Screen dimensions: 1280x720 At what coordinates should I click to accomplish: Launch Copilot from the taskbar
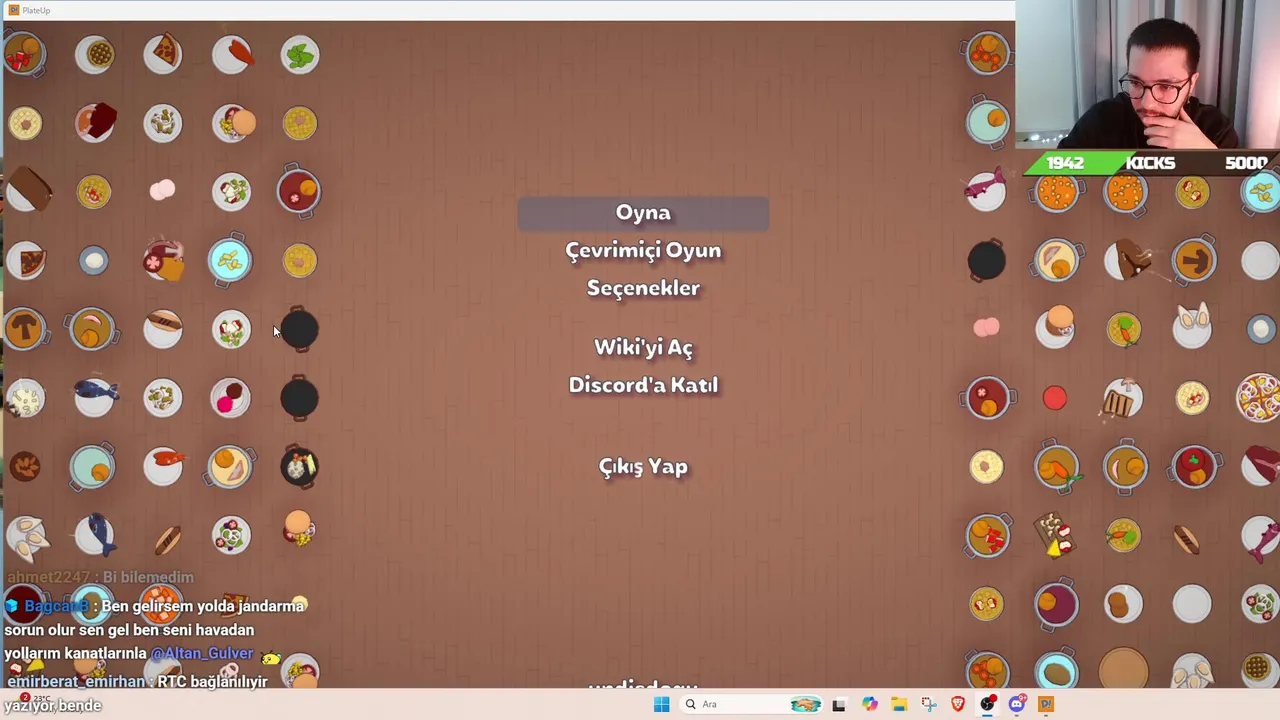869,704
